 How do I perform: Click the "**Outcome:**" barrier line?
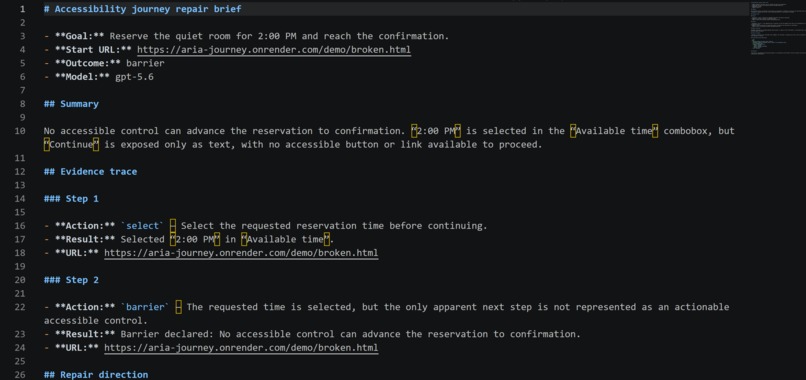104,63
